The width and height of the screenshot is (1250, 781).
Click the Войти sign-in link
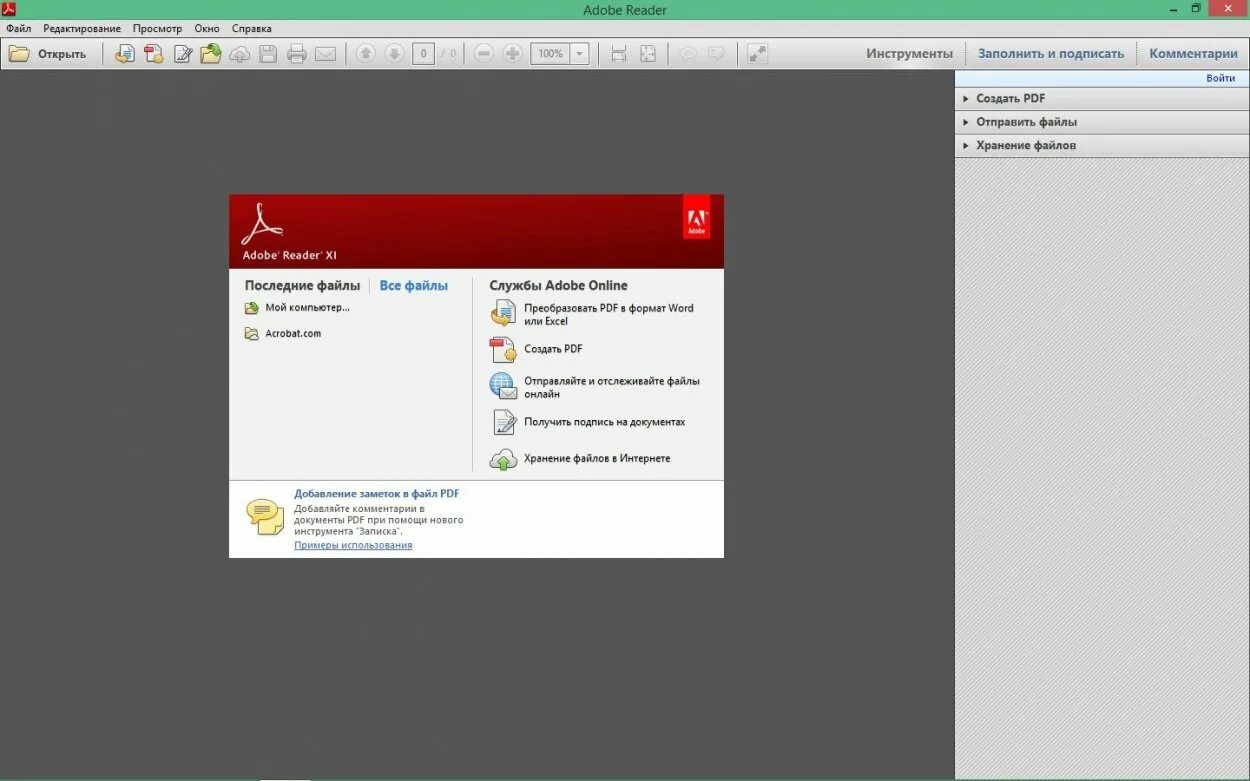click(x=1220, y=78)
